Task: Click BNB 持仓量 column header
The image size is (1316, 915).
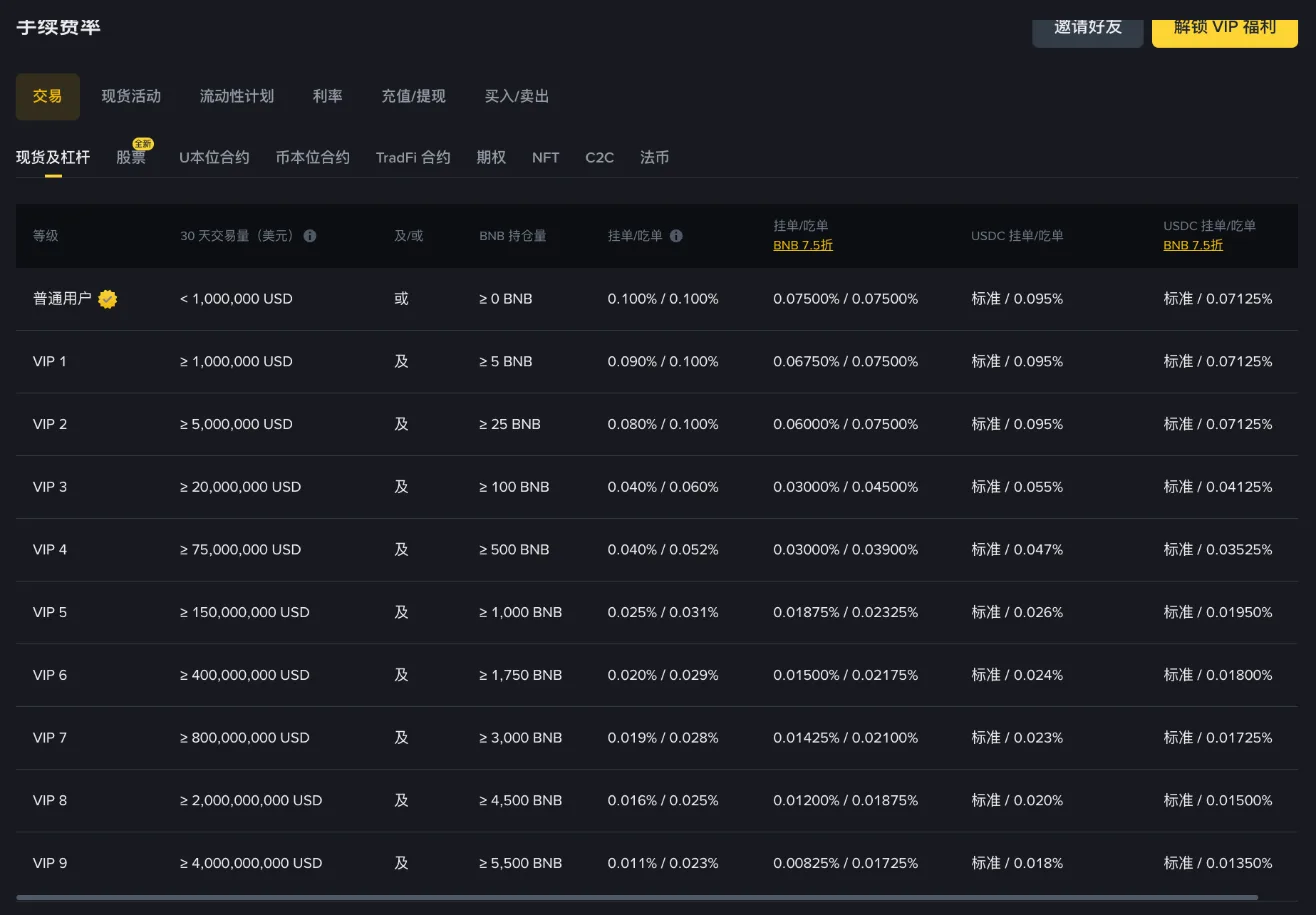Action: click(x=513, y=236)
